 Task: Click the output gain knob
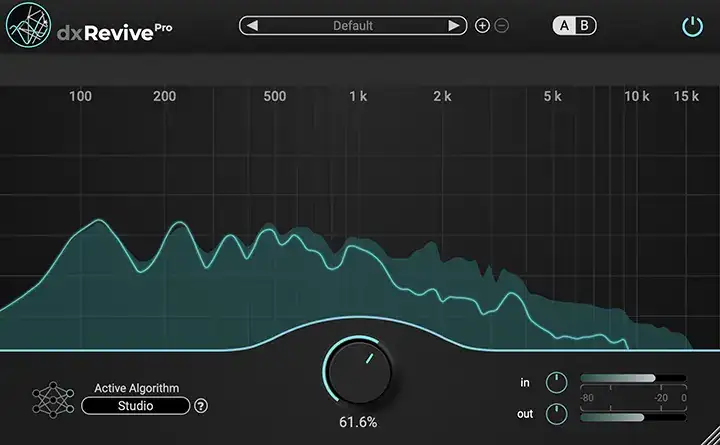(x=557, y=414)
